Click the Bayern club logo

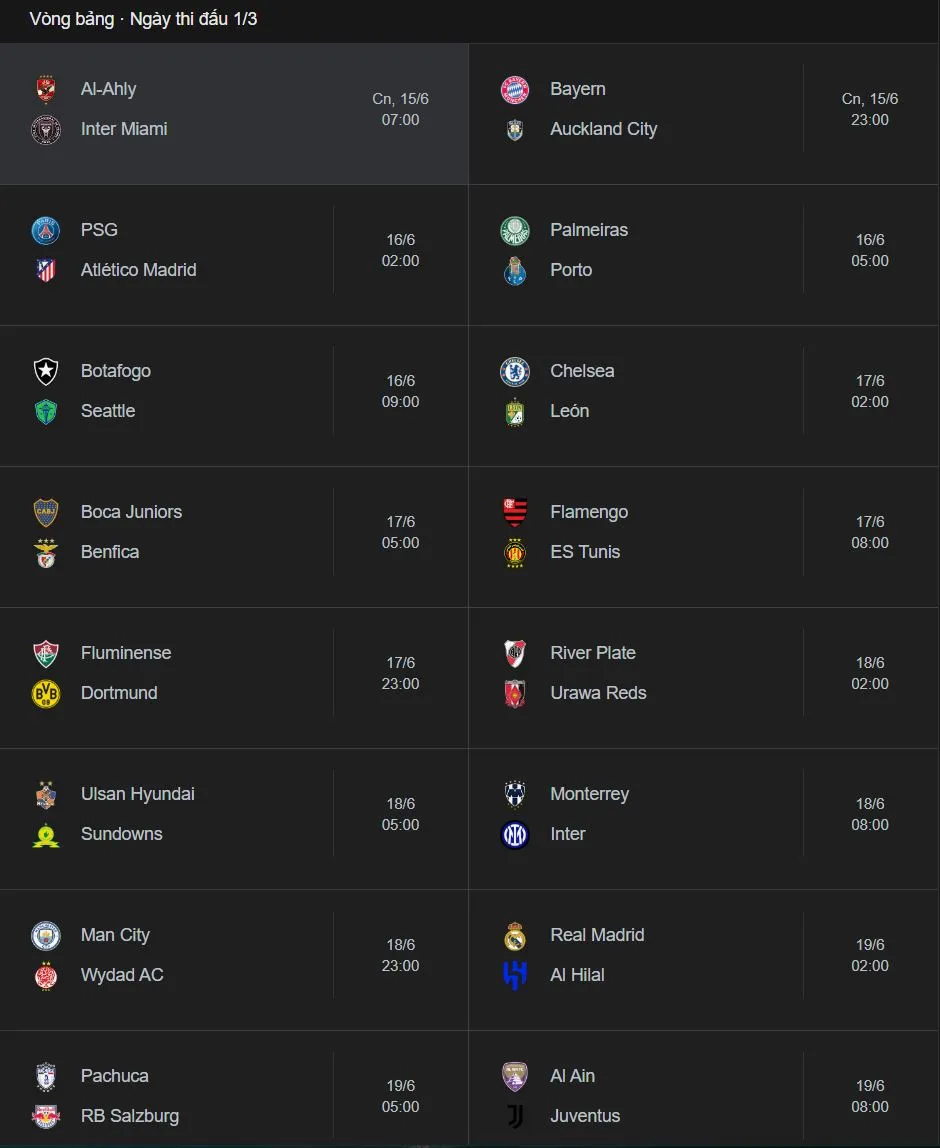click(x=515, y=89)
